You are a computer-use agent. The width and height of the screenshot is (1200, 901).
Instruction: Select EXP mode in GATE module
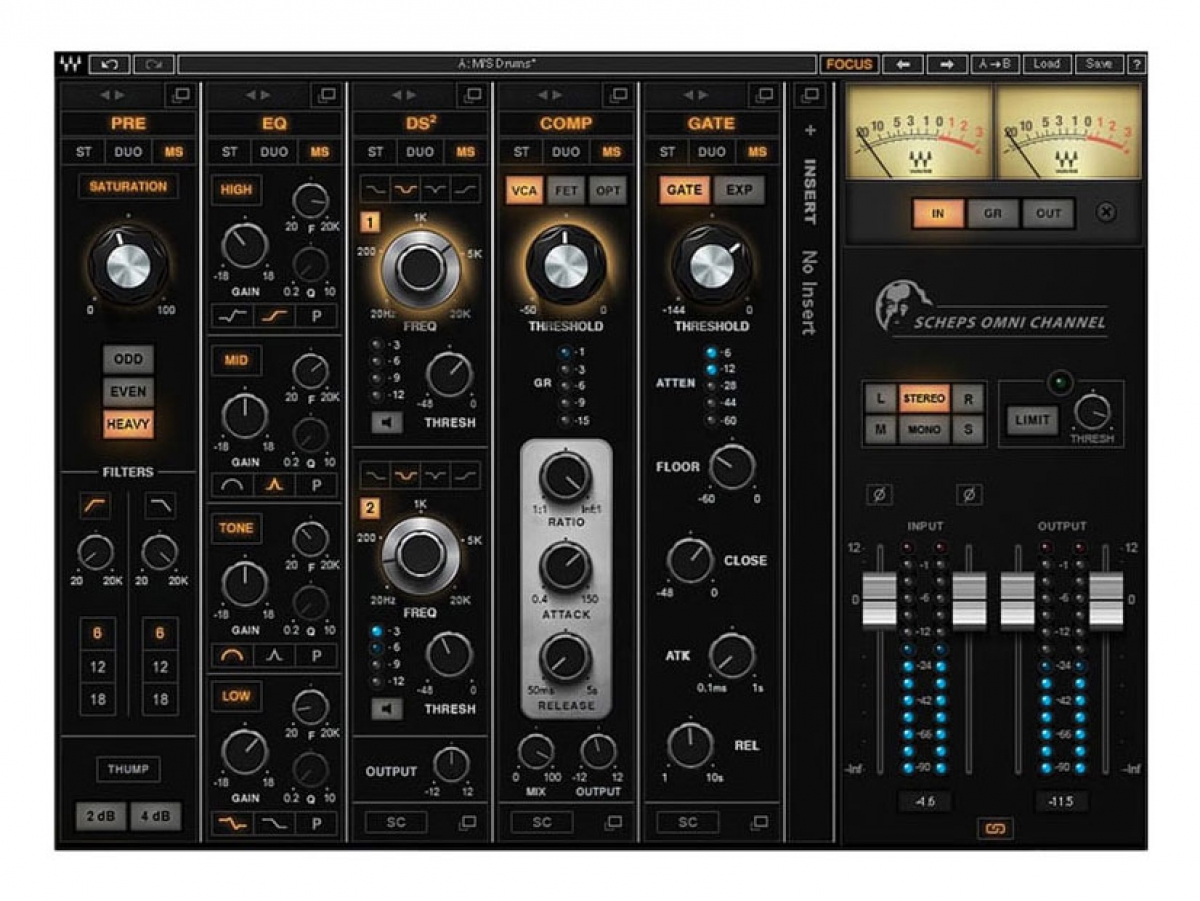point(739,190)
